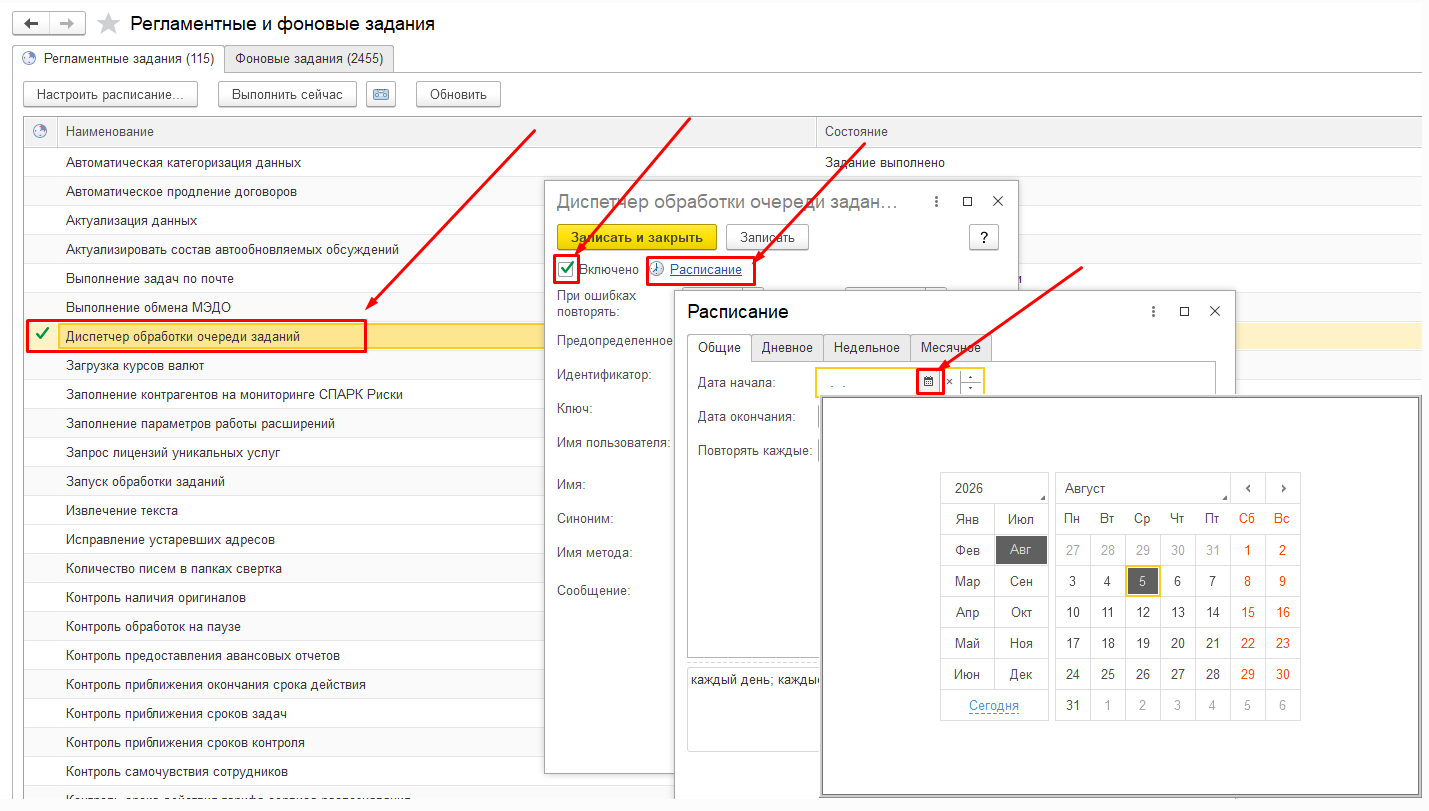Clear the Дата начала field with the ×
This screenshot has width=1429, height=811.
[x=950, y=381]
